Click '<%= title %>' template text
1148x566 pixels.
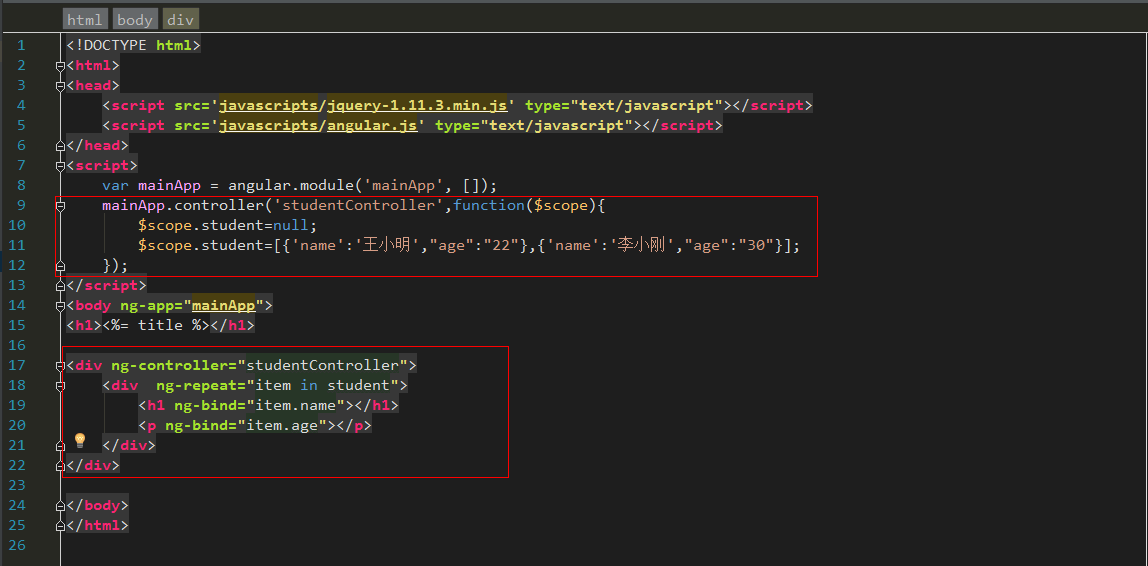(156, 325)
